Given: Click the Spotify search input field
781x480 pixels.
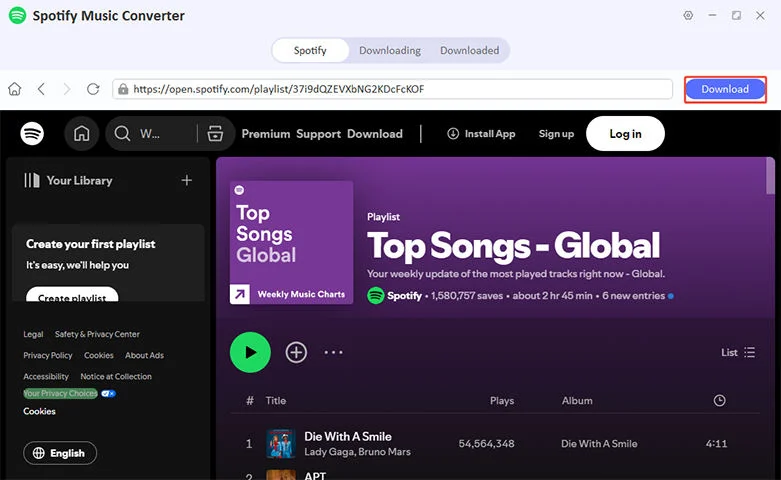Looking at the screenshot, I should [x=164, y=133].
